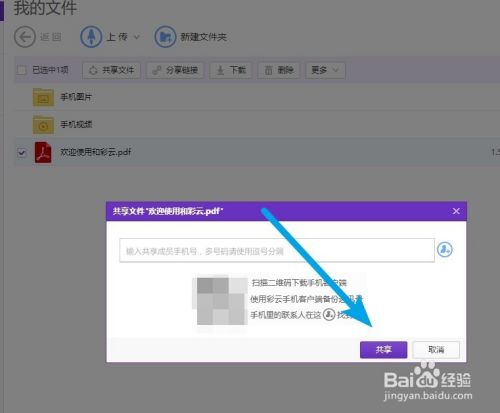Close the 共享文件 dialog

456,211
